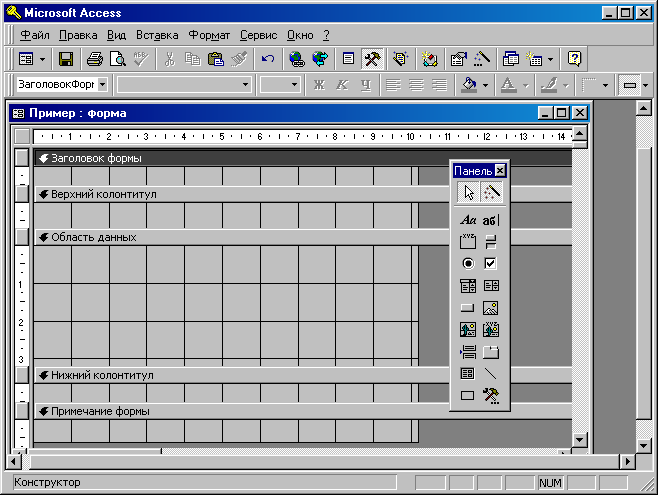Click the Copy icon in toolbar
This screenshot has width=658, height=495.
[193, 59]
